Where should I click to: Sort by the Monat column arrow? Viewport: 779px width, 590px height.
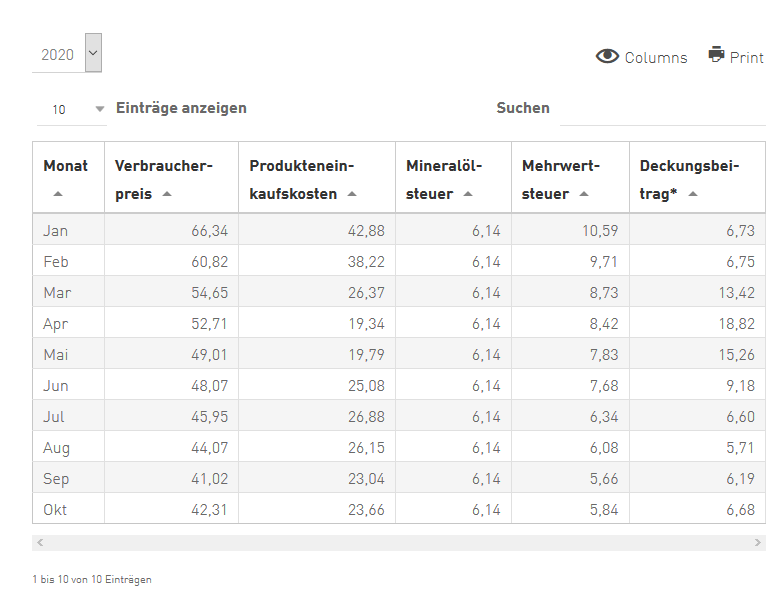(x=58, y=194)
